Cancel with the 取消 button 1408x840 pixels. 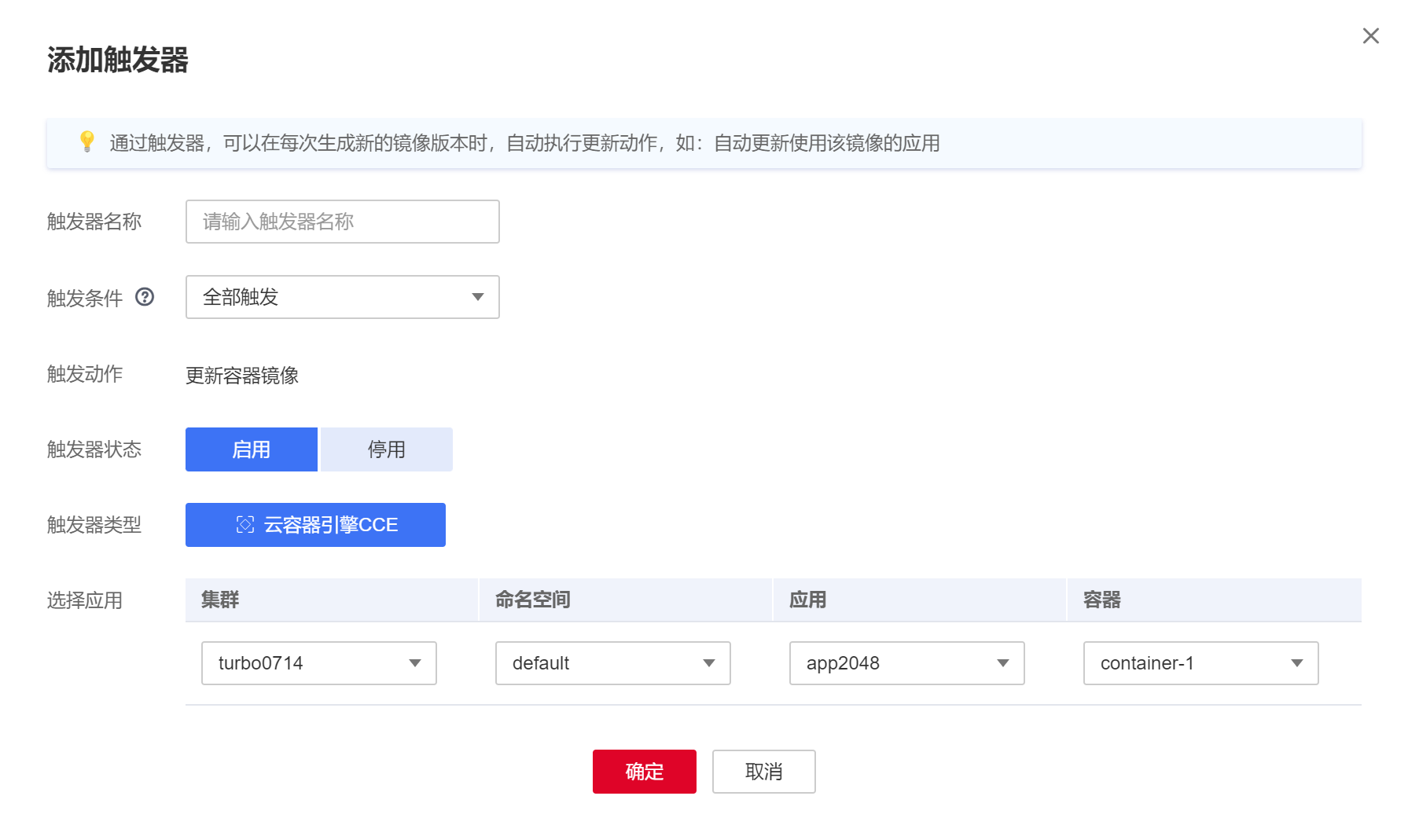[763, 771]
